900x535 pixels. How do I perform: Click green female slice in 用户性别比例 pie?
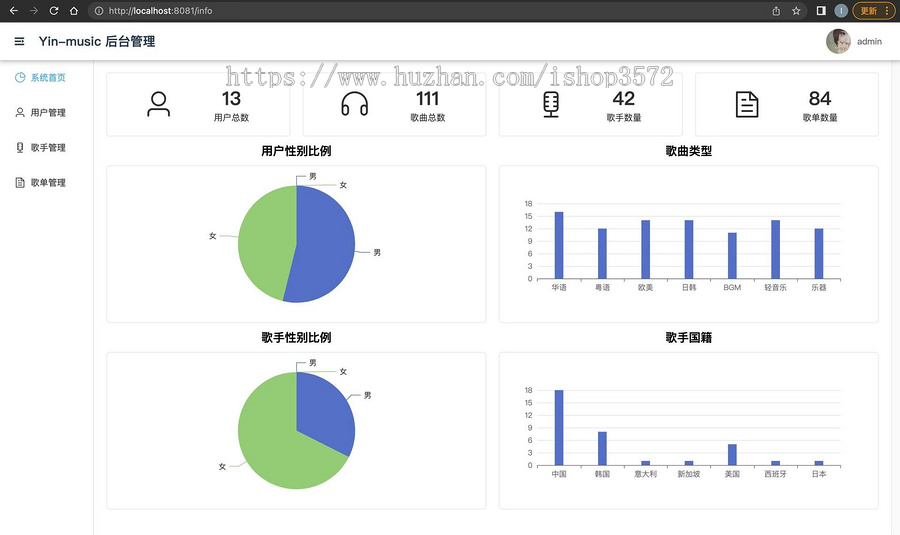point(265,241)
